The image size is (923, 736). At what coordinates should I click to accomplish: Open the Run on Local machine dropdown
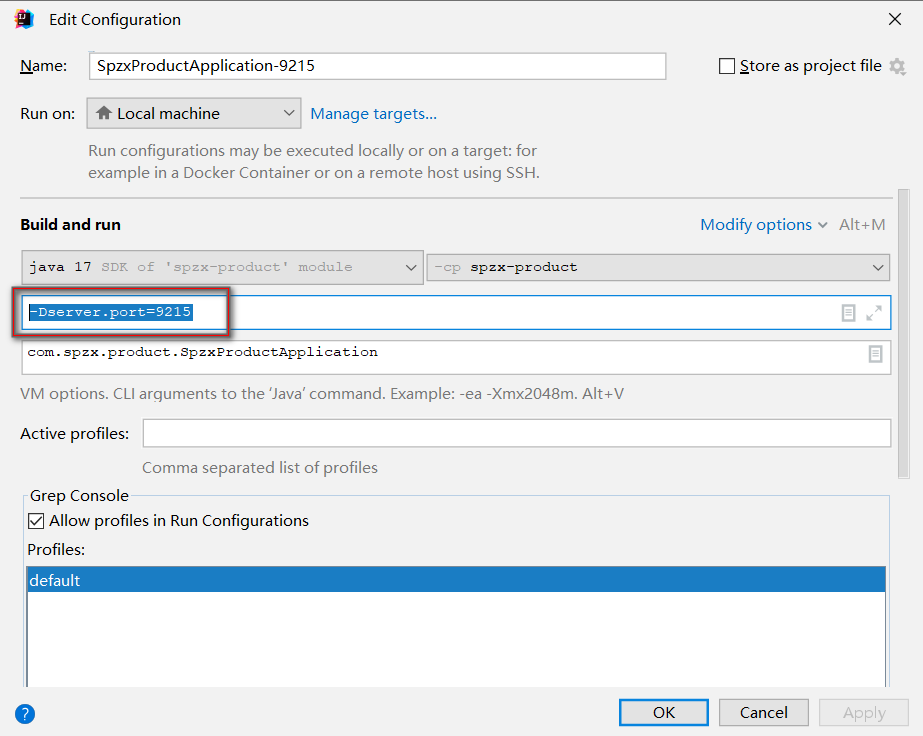click(194, 113)
